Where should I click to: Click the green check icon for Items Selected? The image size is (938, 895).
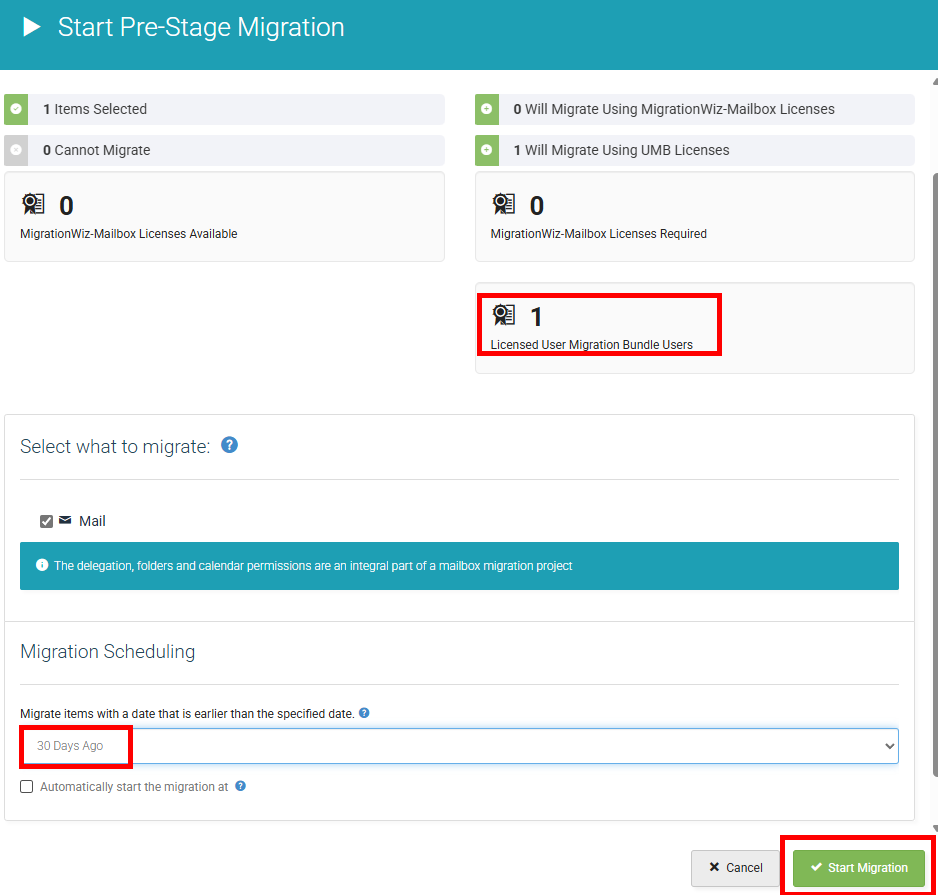tap(16, 109)
